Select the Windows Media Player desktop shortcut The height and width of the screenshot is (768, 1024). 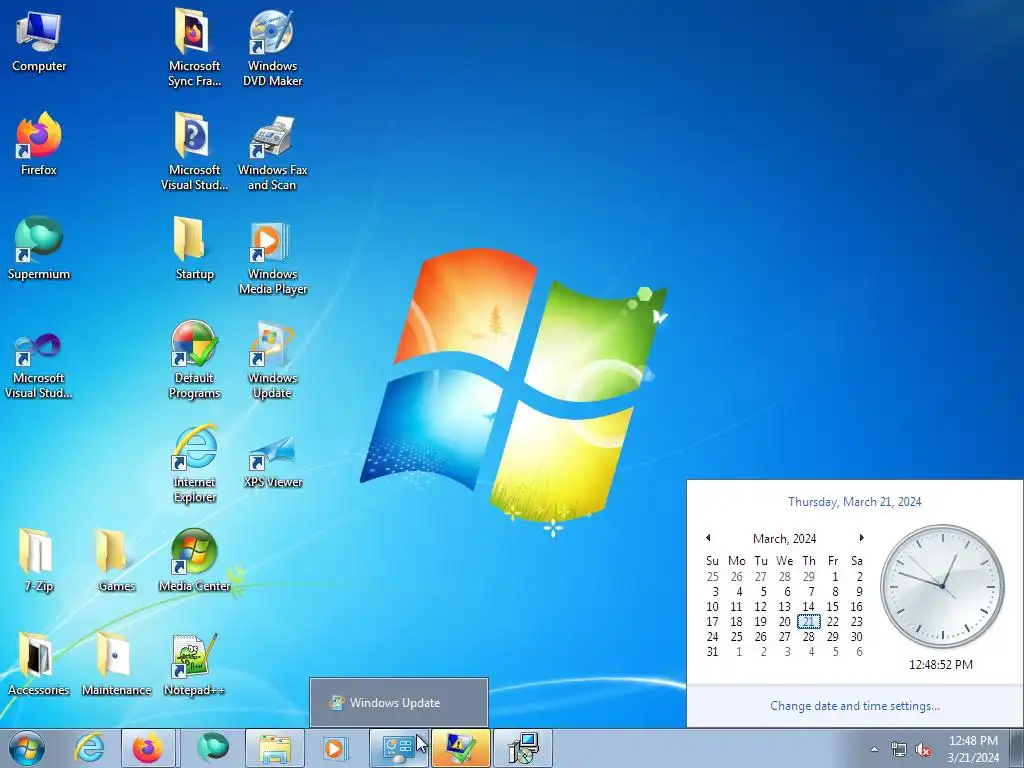click(x=272, y=259)
